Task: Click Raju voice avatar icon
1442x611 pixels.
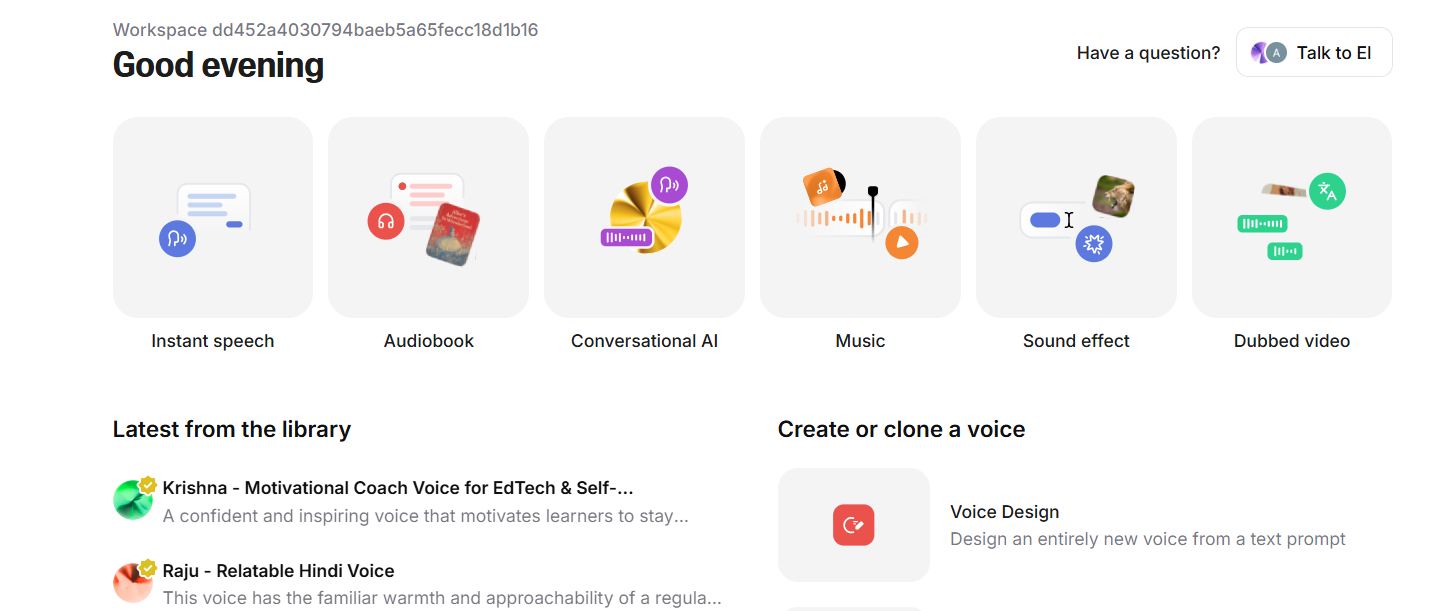Action: 133,582
